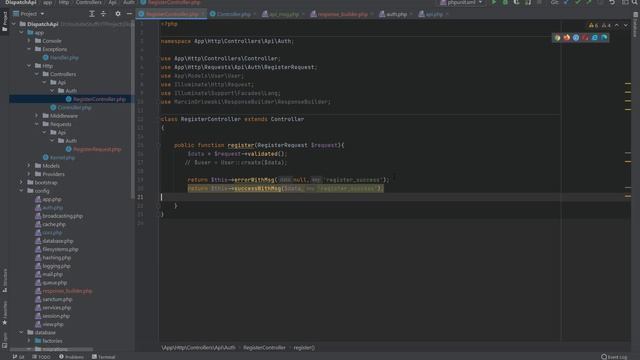
Task: Switch to auth.php editor tab
Action: pyautogui.click(x=396, y=14)
